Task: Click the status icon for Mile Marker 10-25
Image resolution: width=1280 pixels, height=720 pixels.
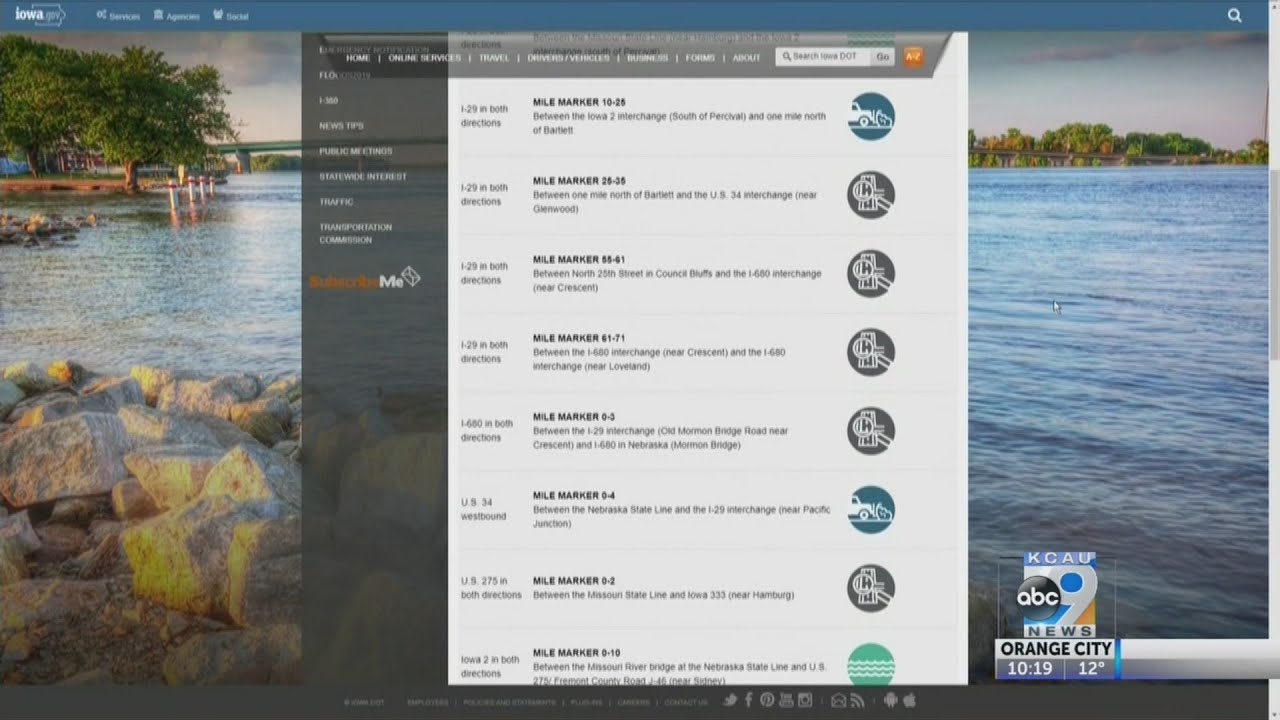Action: (871, 116)
